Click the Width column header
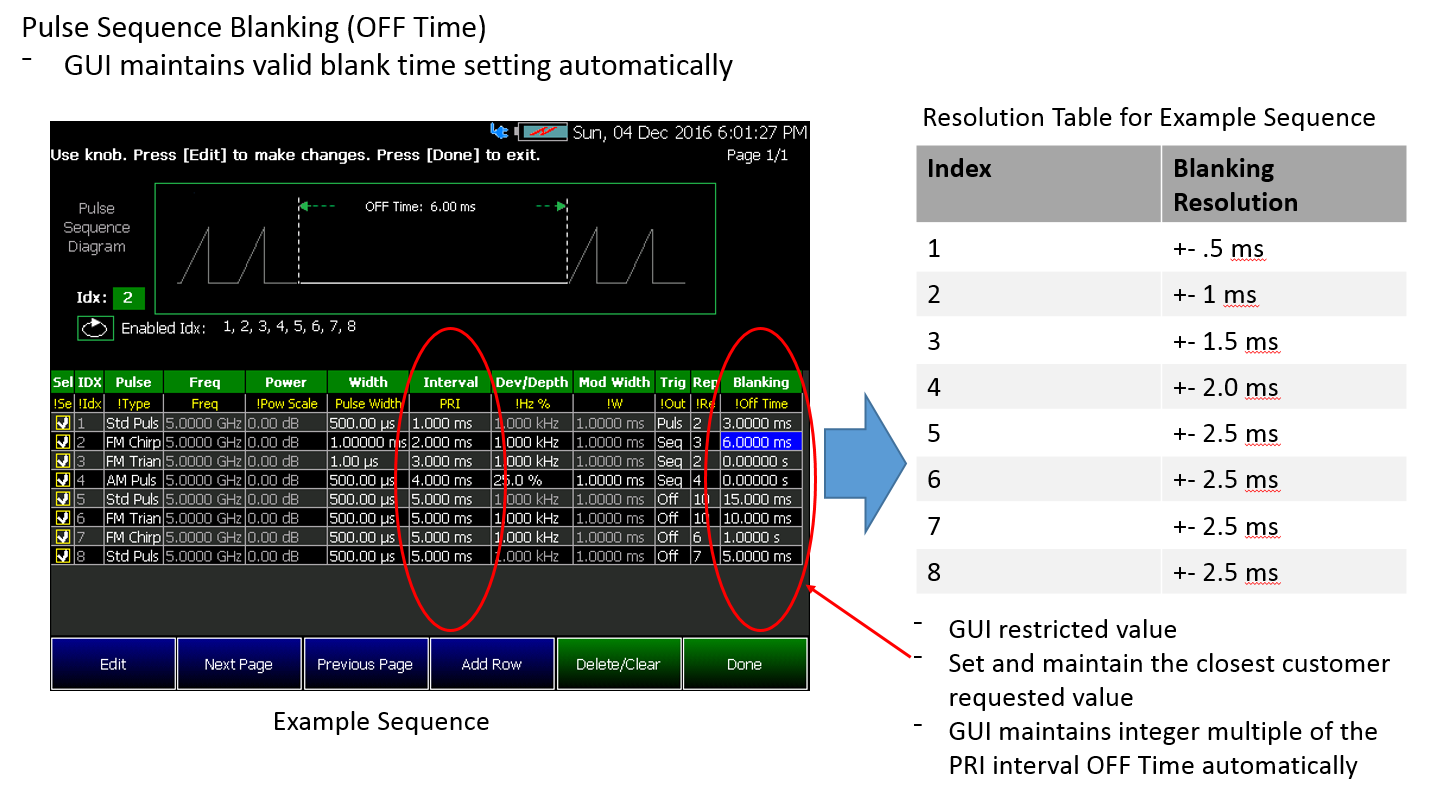Image resolution: width=1434 pixels, height=795 pixels. click(368, 382)
